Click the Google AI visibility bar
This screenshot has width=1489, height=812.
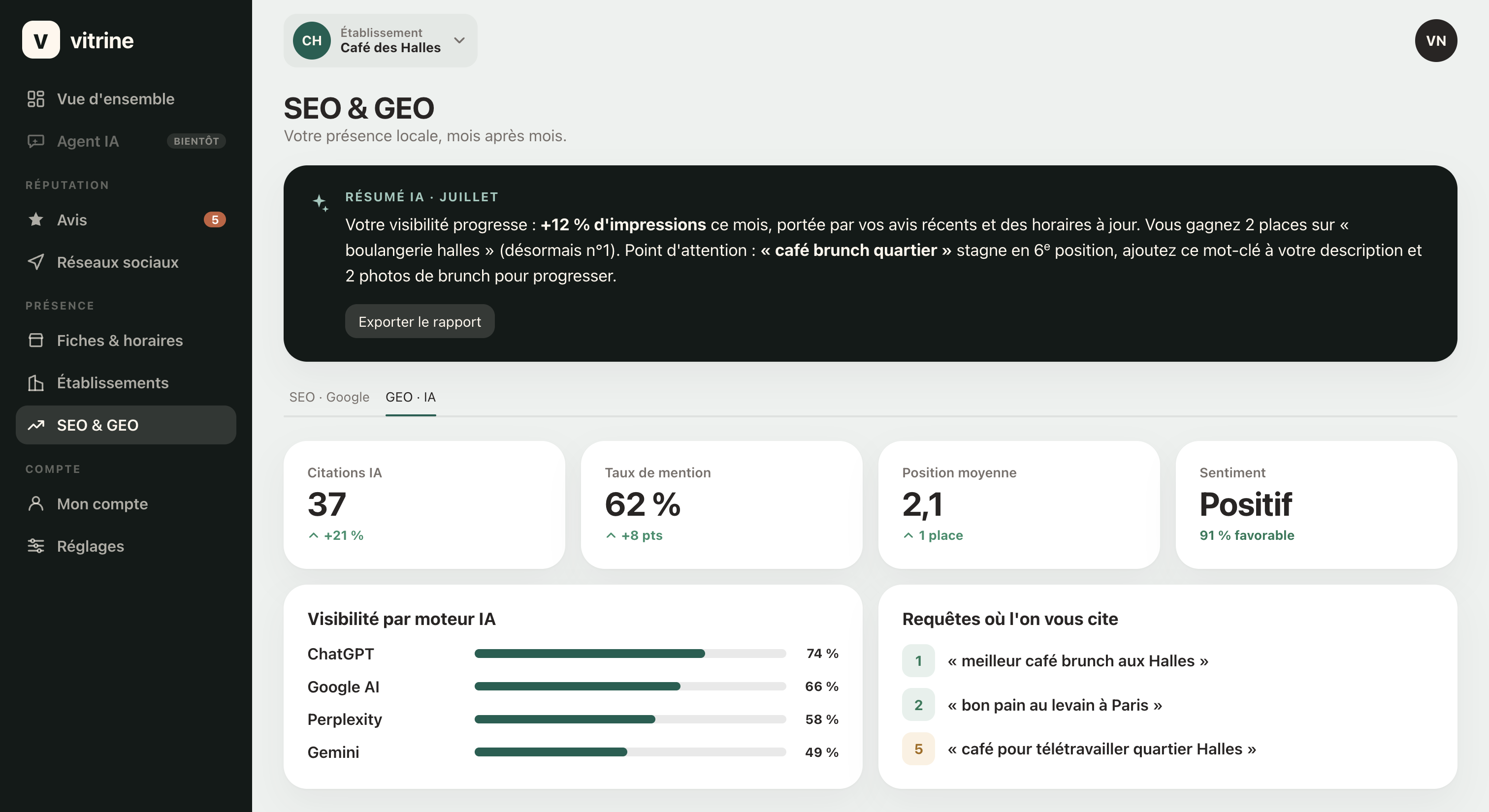click(630, 686)
